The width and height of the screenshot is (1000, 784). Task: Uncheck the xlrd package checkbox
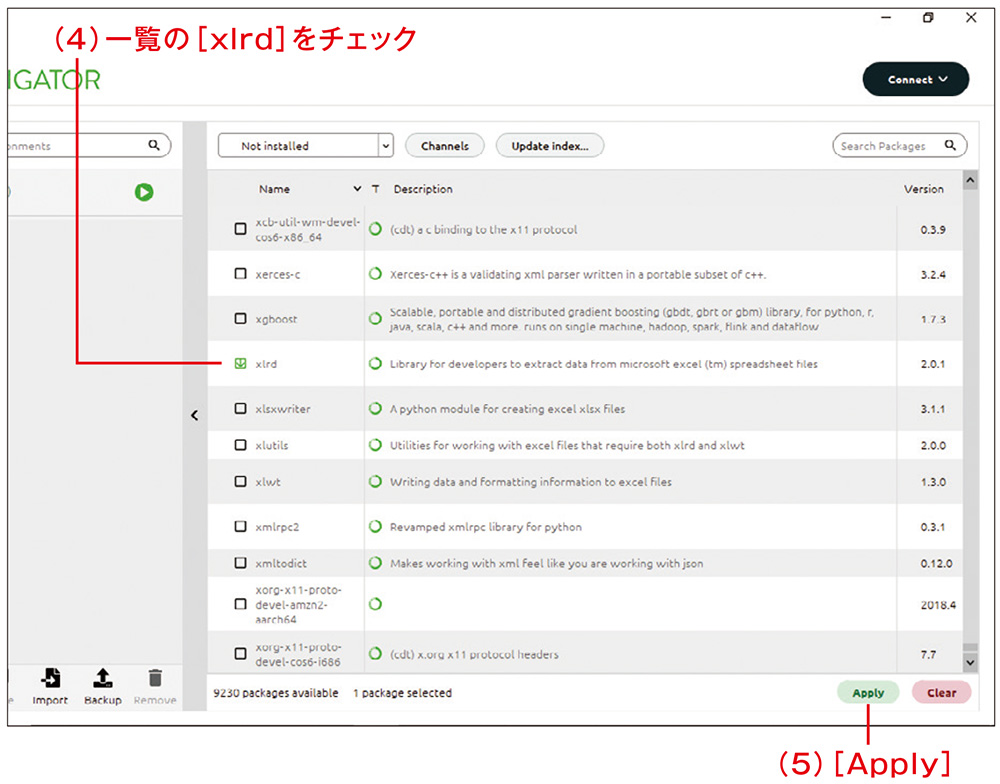tap(240, 364)
